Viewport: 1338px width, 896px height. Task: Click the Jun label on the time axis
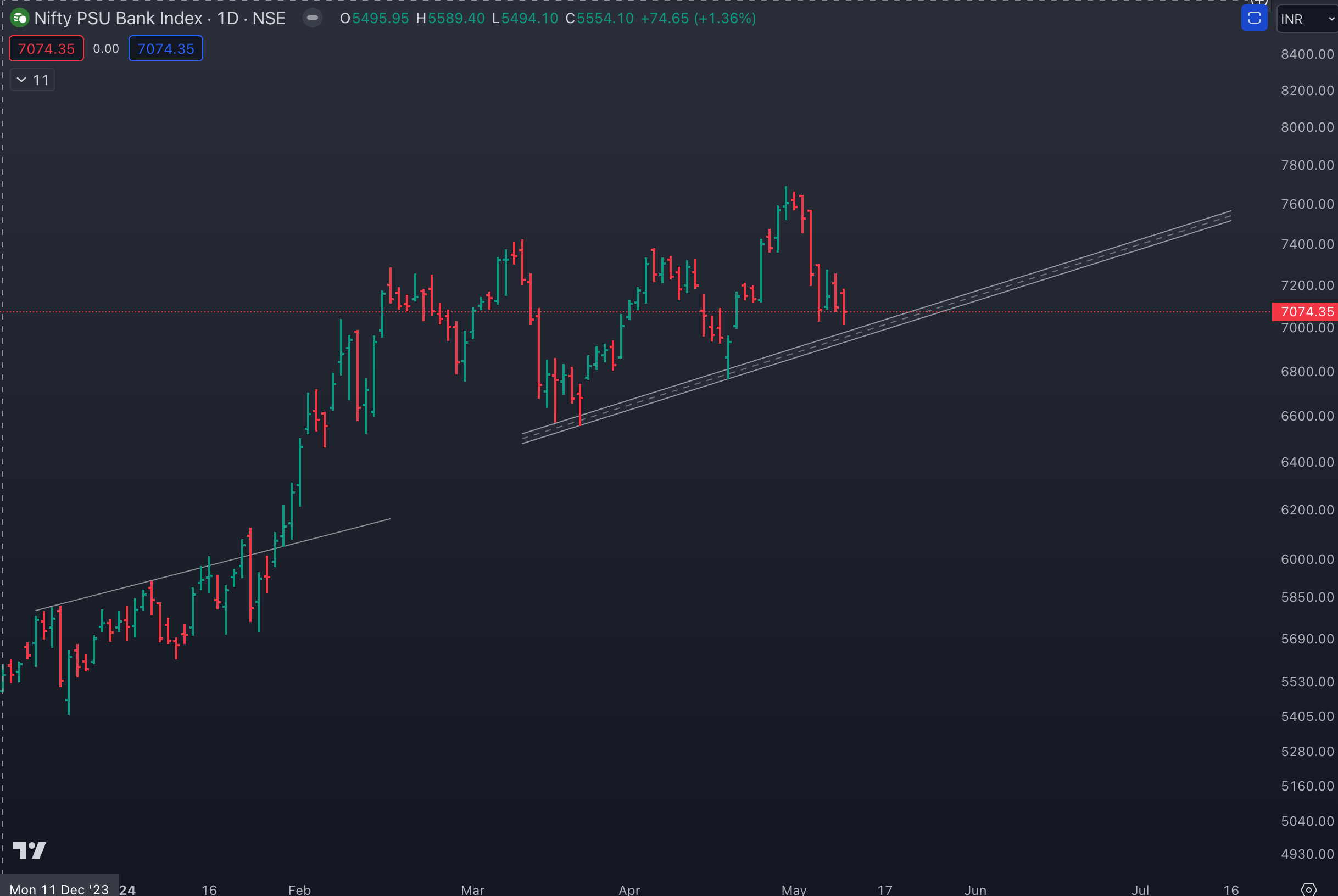[x=975, y=890]
